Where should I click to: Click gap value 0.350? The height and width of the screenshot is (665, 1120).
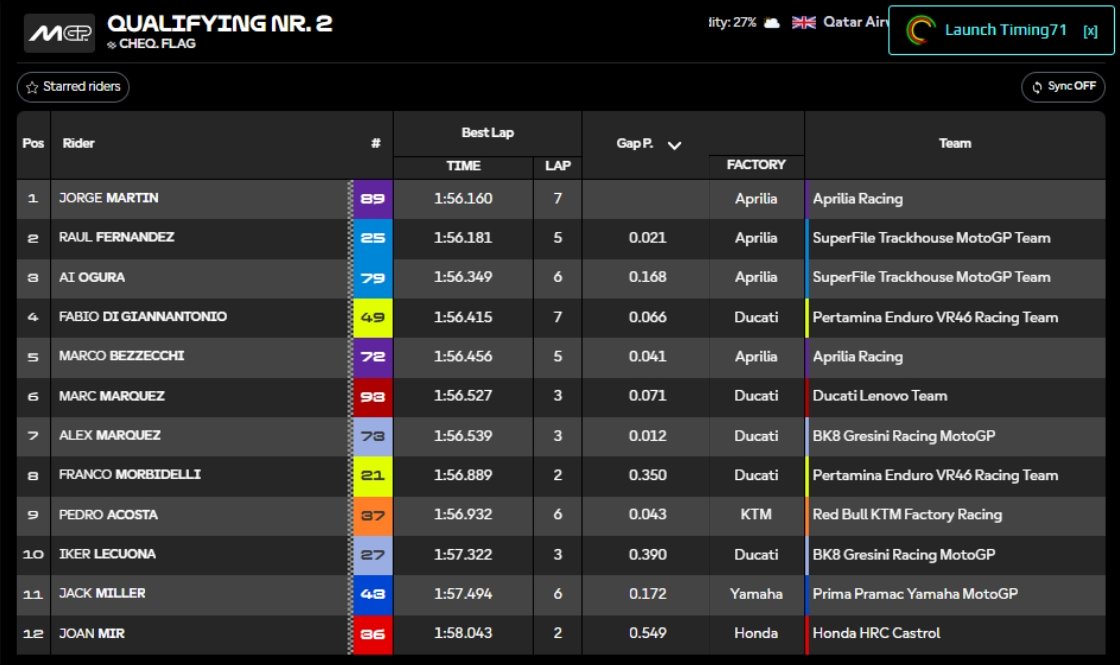(647, 475)
